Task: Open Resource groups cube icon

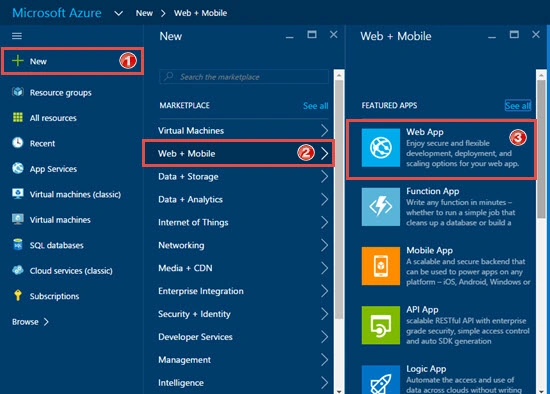Action: coord(18,92)
